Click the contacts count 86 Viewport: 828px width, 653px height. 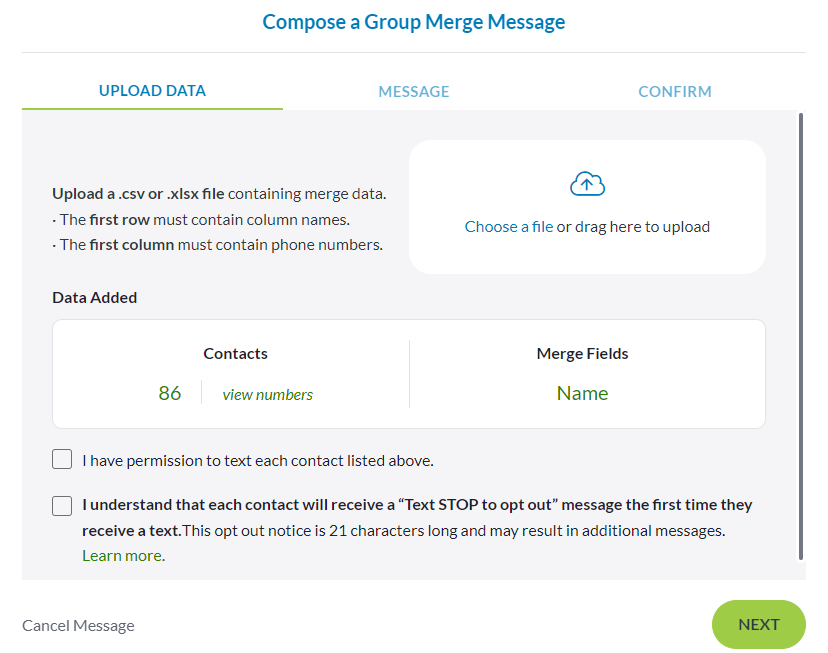(170, 393)
